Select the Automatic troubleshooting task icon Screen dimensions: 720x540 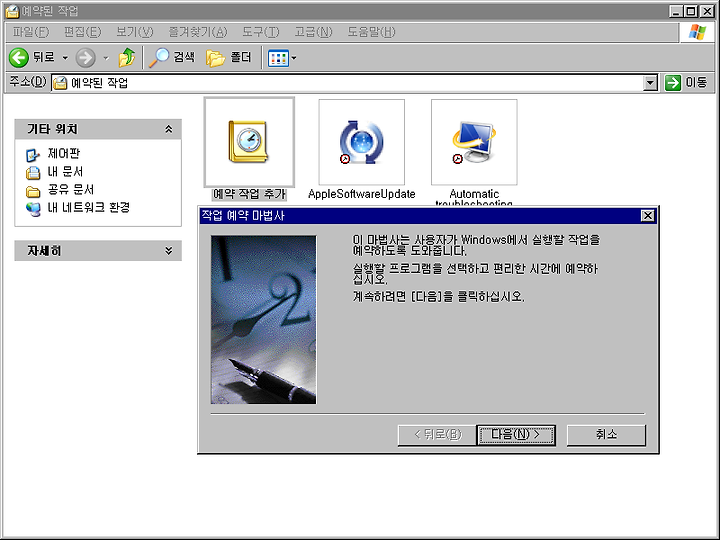(474, 141)
